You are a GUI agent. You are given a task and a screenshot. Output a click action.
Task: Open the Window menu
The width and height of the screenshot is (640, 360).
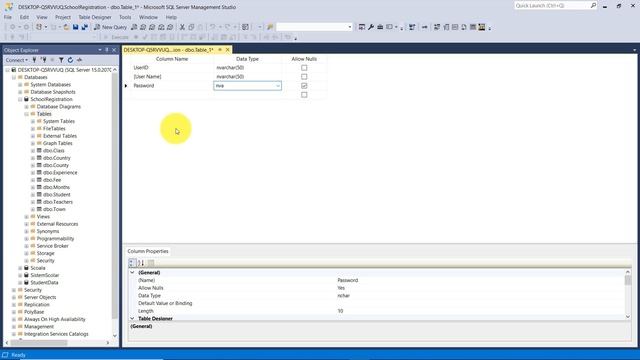click(148, 17)
